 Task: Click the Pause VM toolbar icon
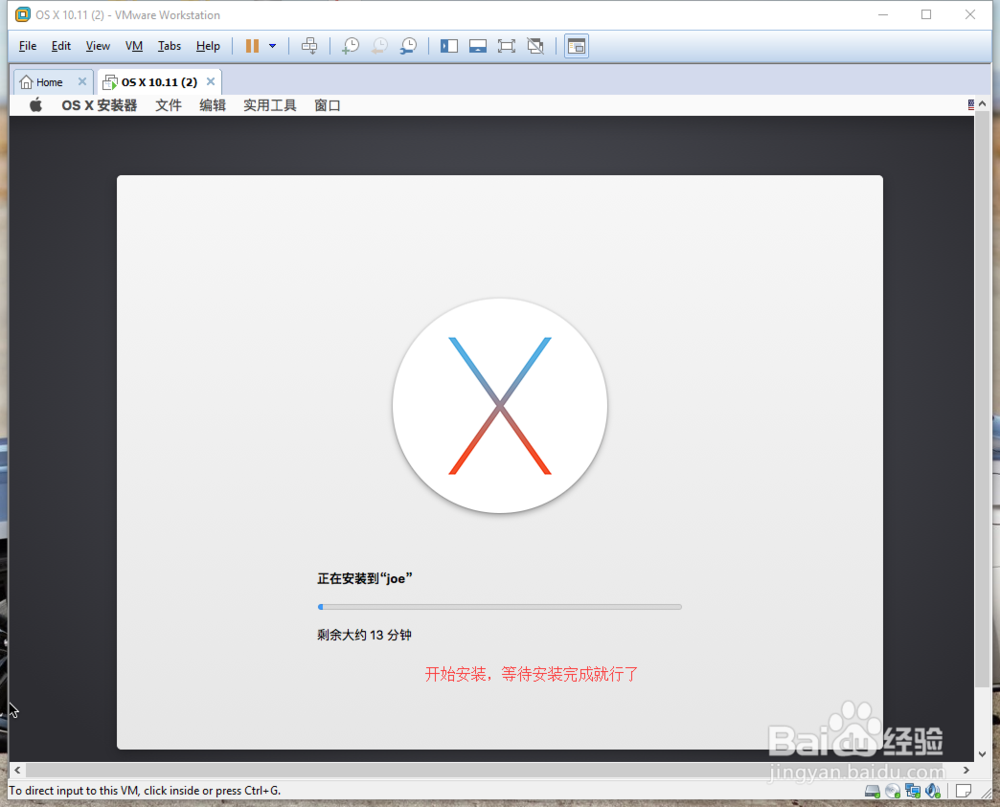tap(252, 46)
